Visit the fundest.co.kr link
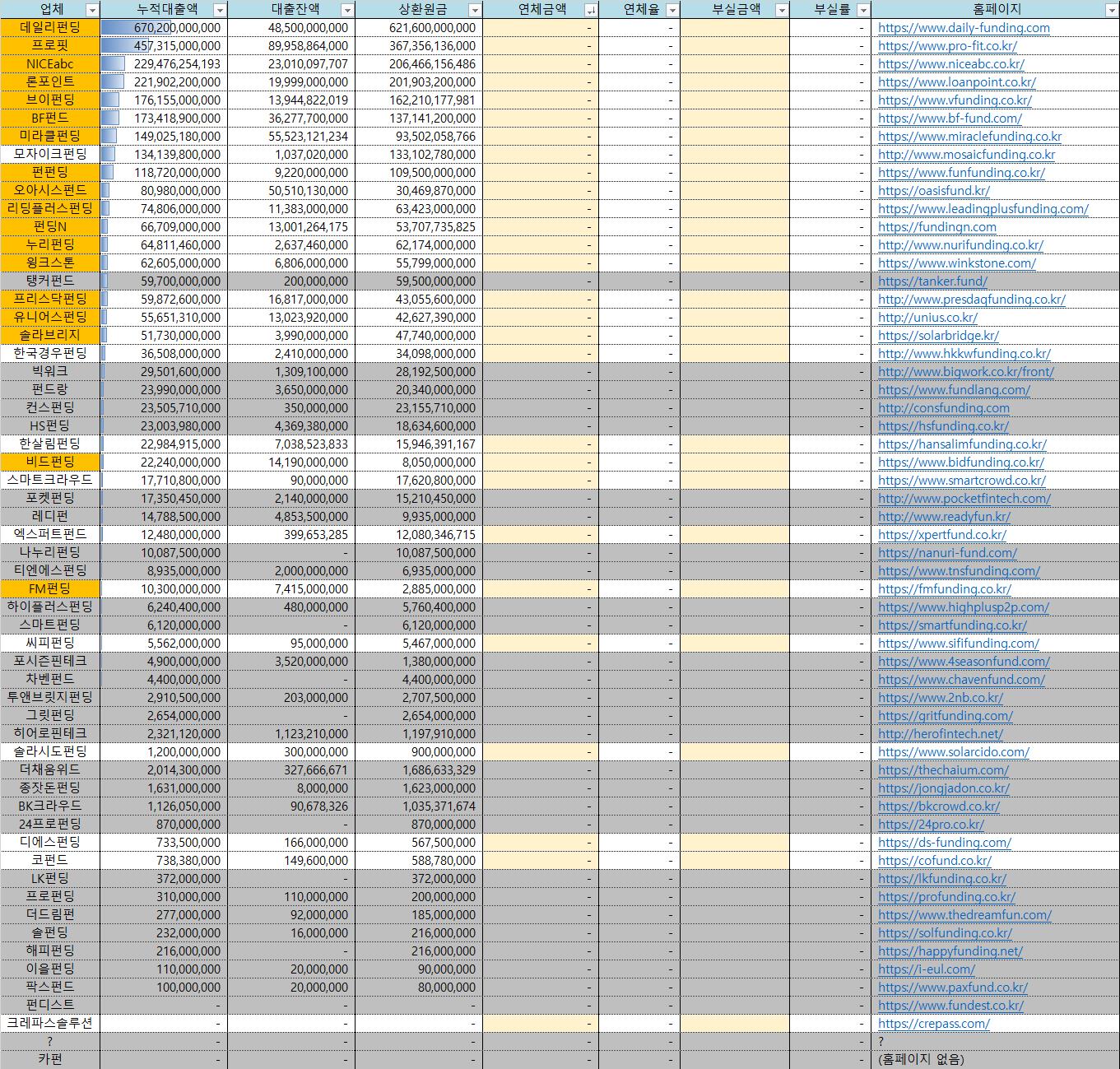Image resolution: width=1120 pixels, height=1069 pixels. (x=951, y=1006)
